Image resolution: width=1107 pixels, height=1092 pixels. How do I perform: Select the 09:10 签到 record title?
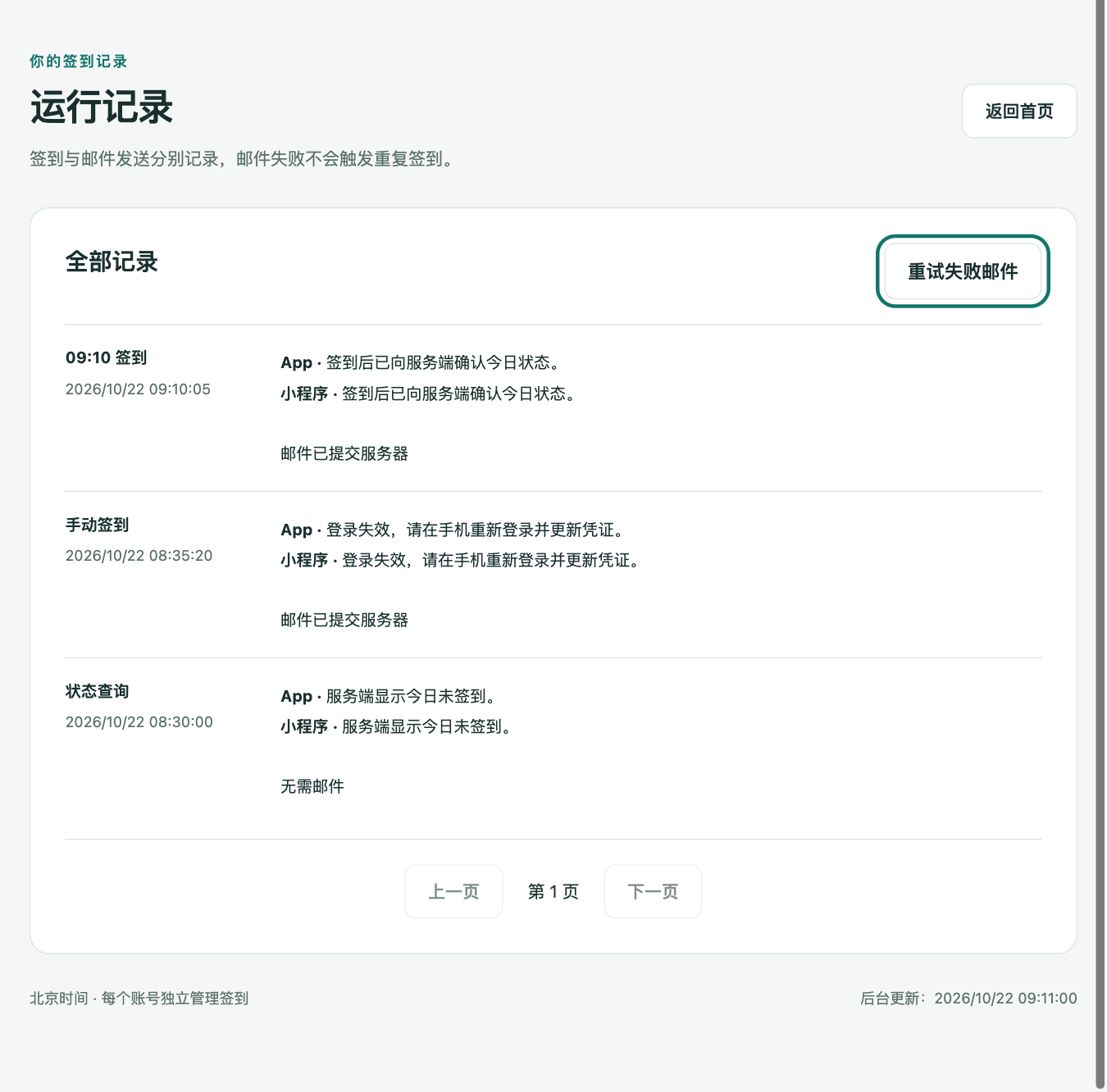coord(107,357)
